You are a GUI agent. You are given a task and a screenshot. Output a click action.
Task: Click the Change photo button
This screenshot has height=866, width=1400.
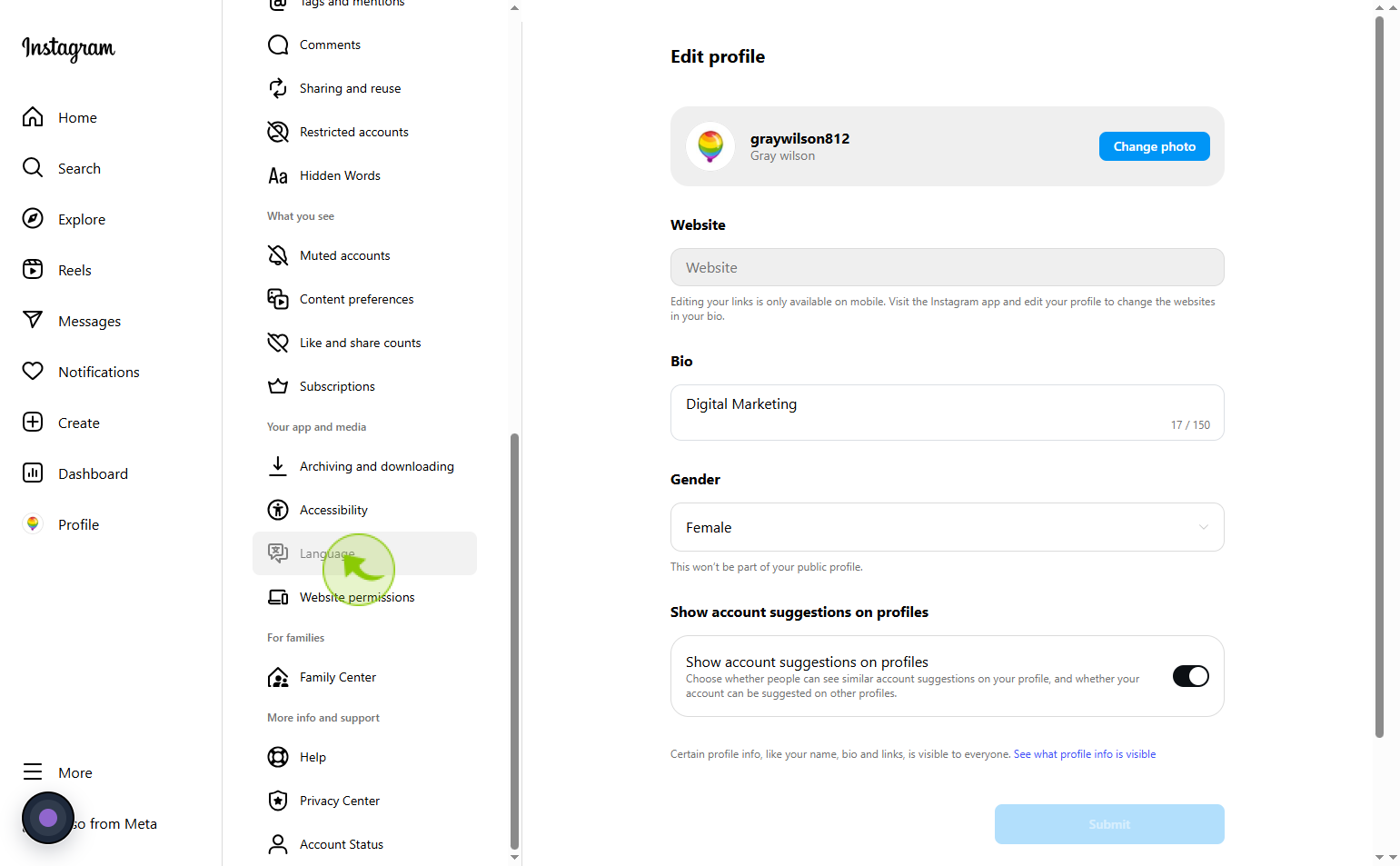[1154, 146]
